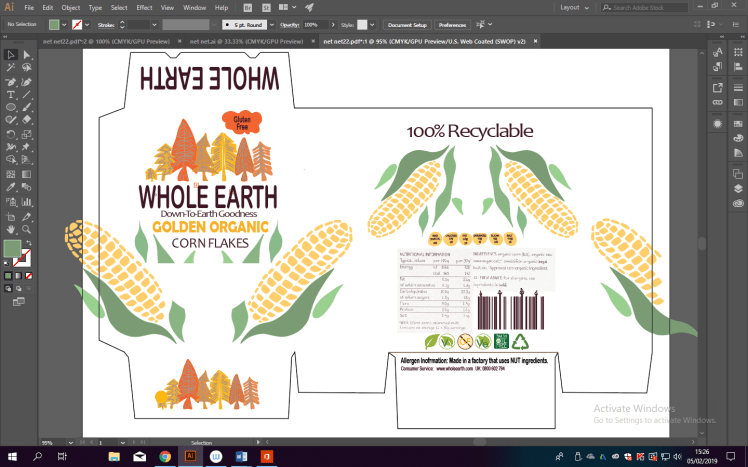The height and width of the screenshot is (467, 748).
Task: Open the zoom level 95% dropdown
Action: point(71,443)
